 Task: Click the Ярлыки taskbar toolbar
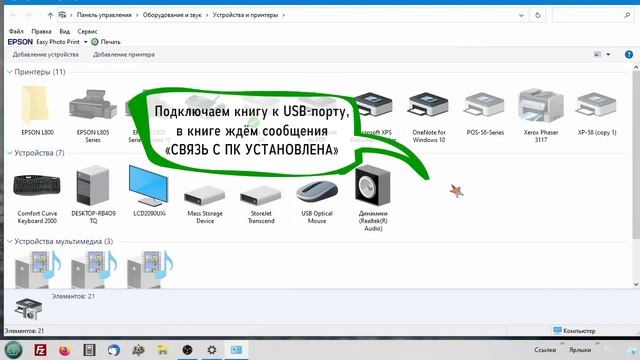(580, 350)
